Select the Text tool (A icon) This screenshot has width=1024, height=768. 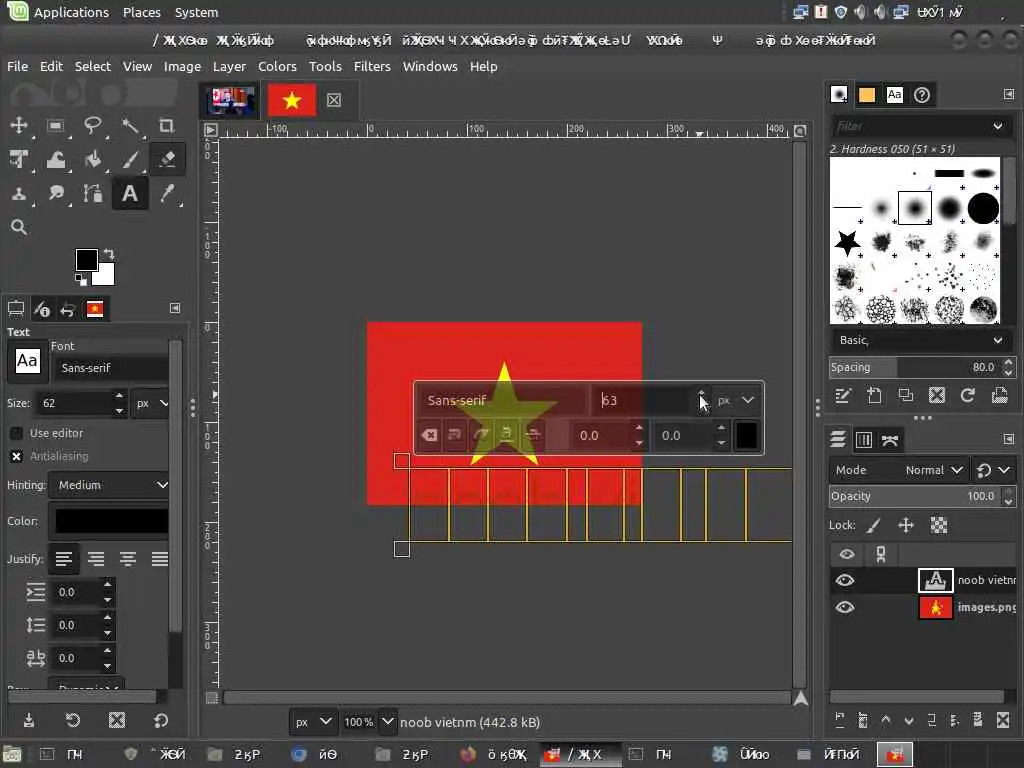[130, 193]
